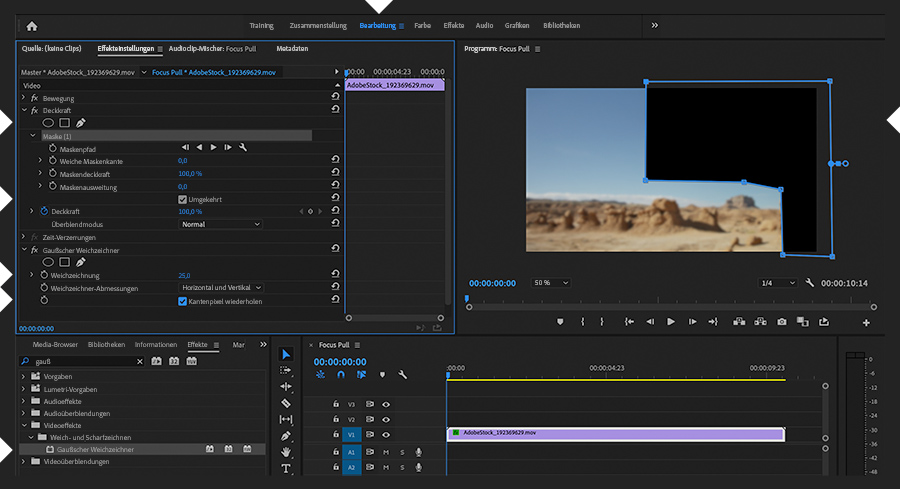Click the camera export frame icon

tap(781, 322)
